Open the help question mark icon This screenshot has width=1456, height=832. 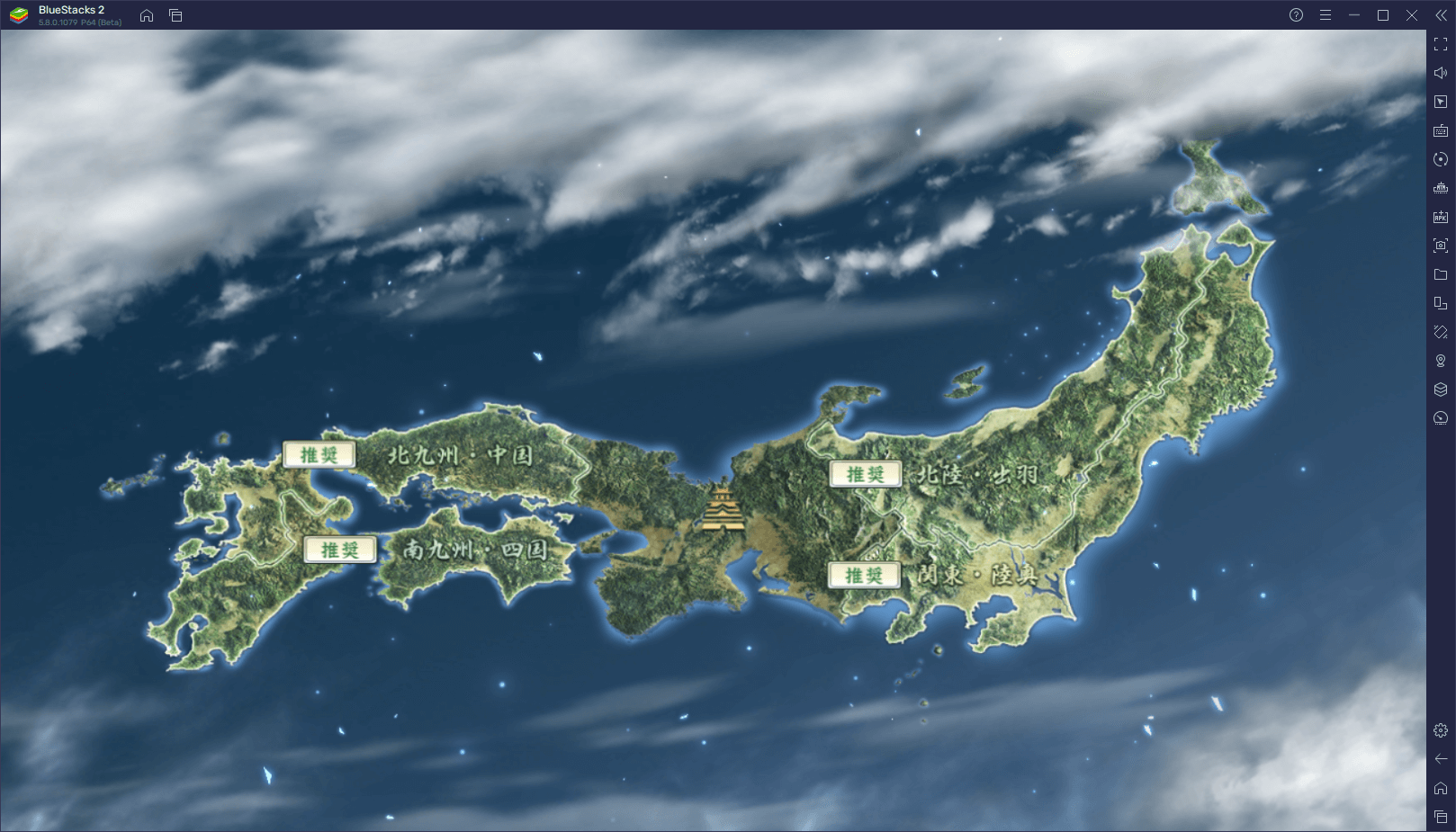(1296, 15)
